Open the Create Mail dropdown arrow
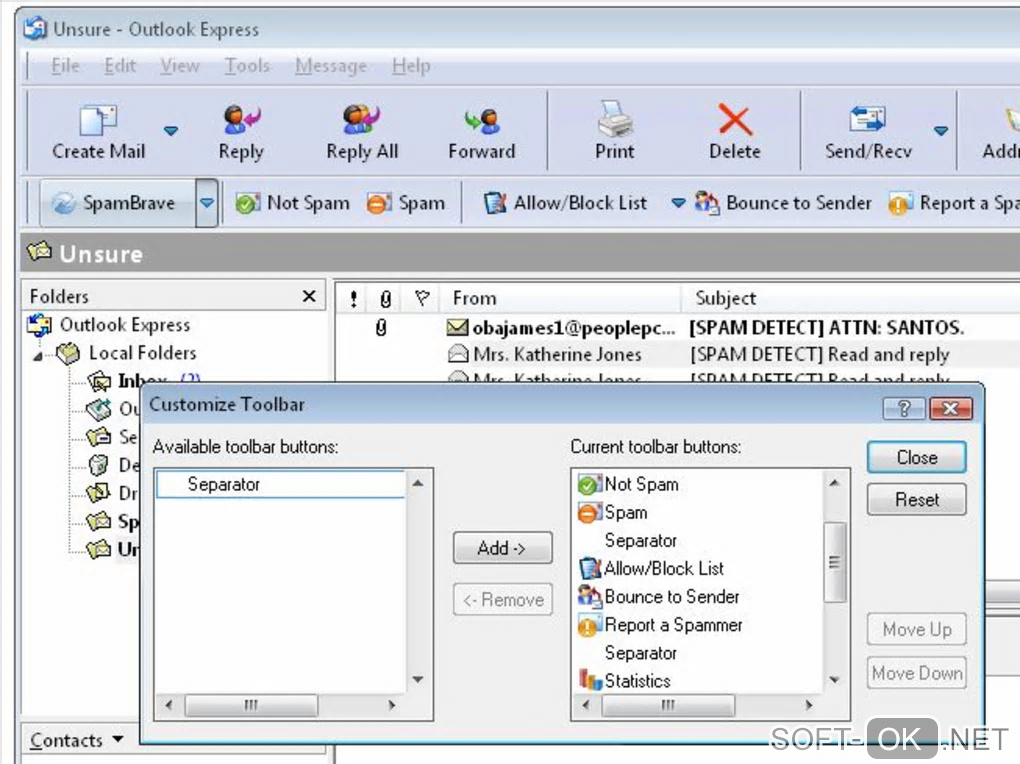This screenshot has width=1020, height=764. pyautogui.click(x=171, y=131)
